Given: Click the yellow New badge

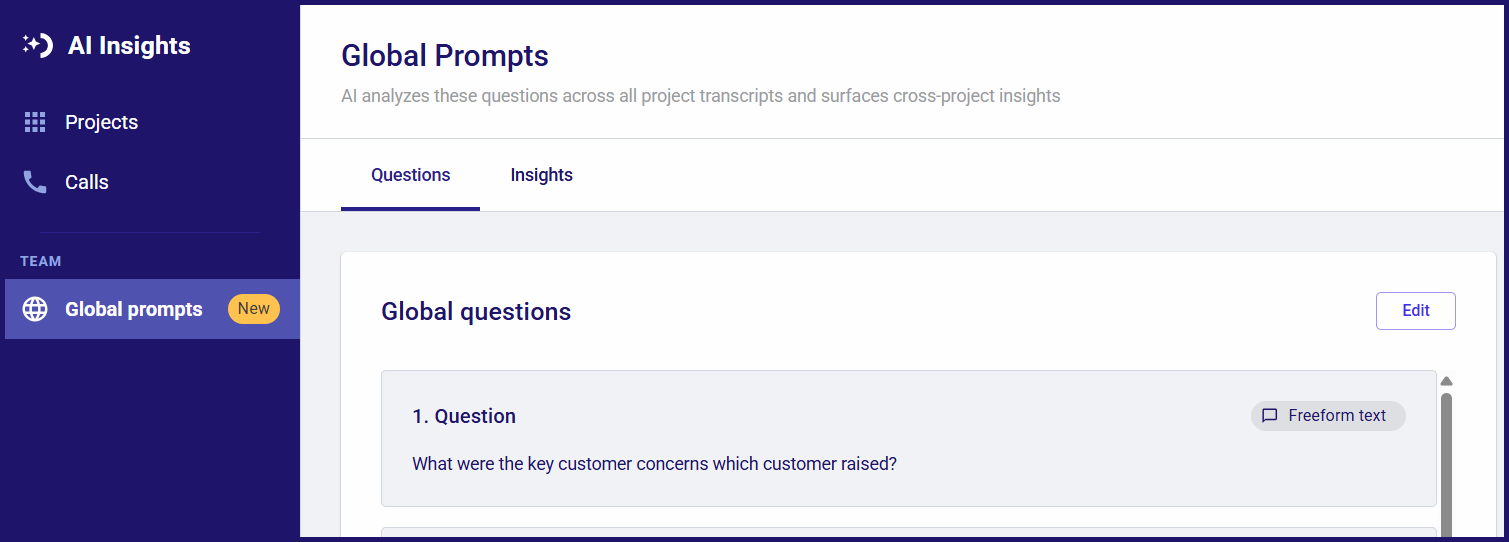Looking at the screenshot, I should (254, 309).
